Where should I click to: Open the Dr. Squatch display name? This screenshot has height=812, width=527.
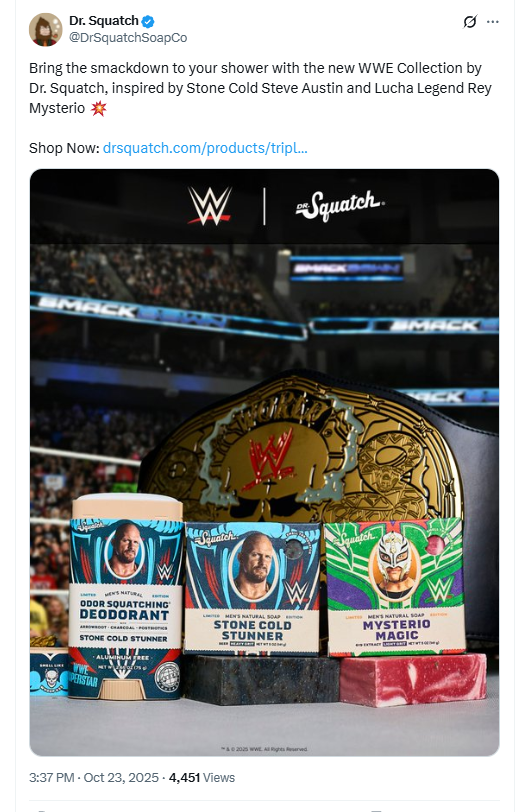(104, 21)
